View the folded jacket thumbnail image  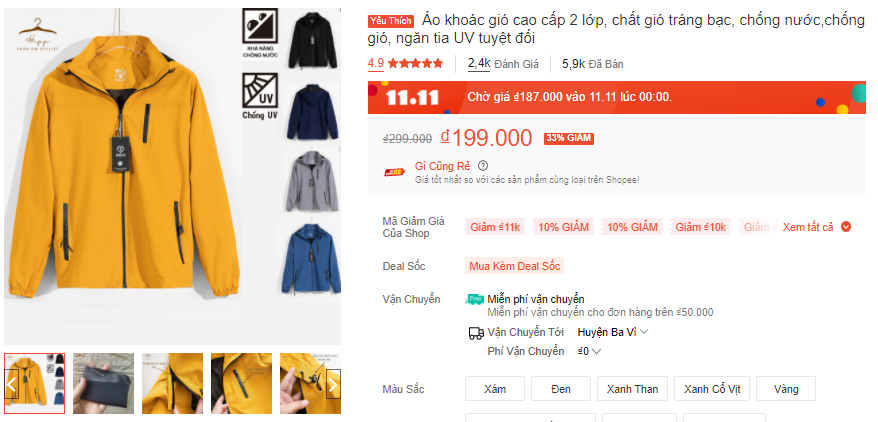coord(104,383)
